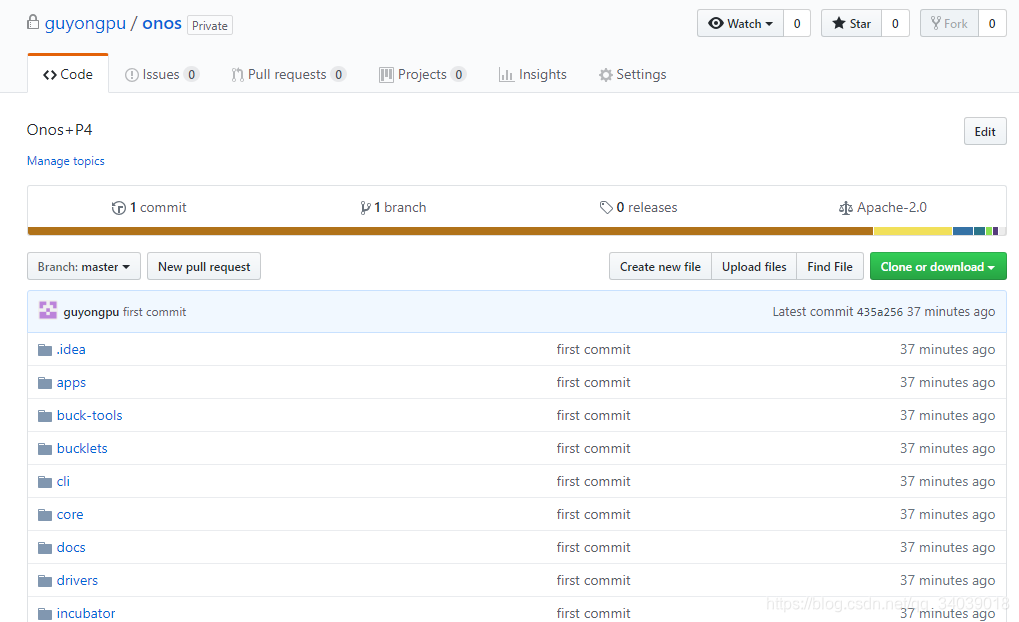Open the Issues tab
The width and height of the screenshot is (1019, 622).
click(161, 75)
